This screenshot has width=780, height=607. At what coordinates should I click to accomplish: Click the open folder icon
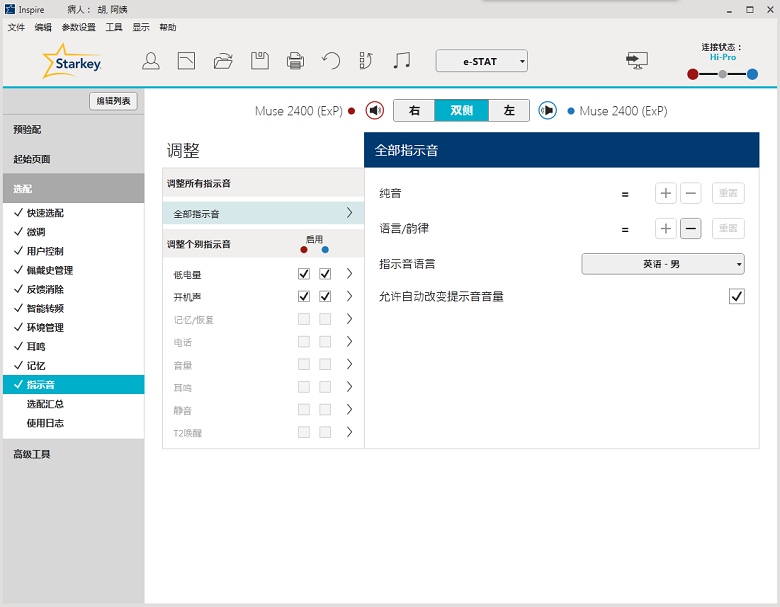tap(223, 61)
